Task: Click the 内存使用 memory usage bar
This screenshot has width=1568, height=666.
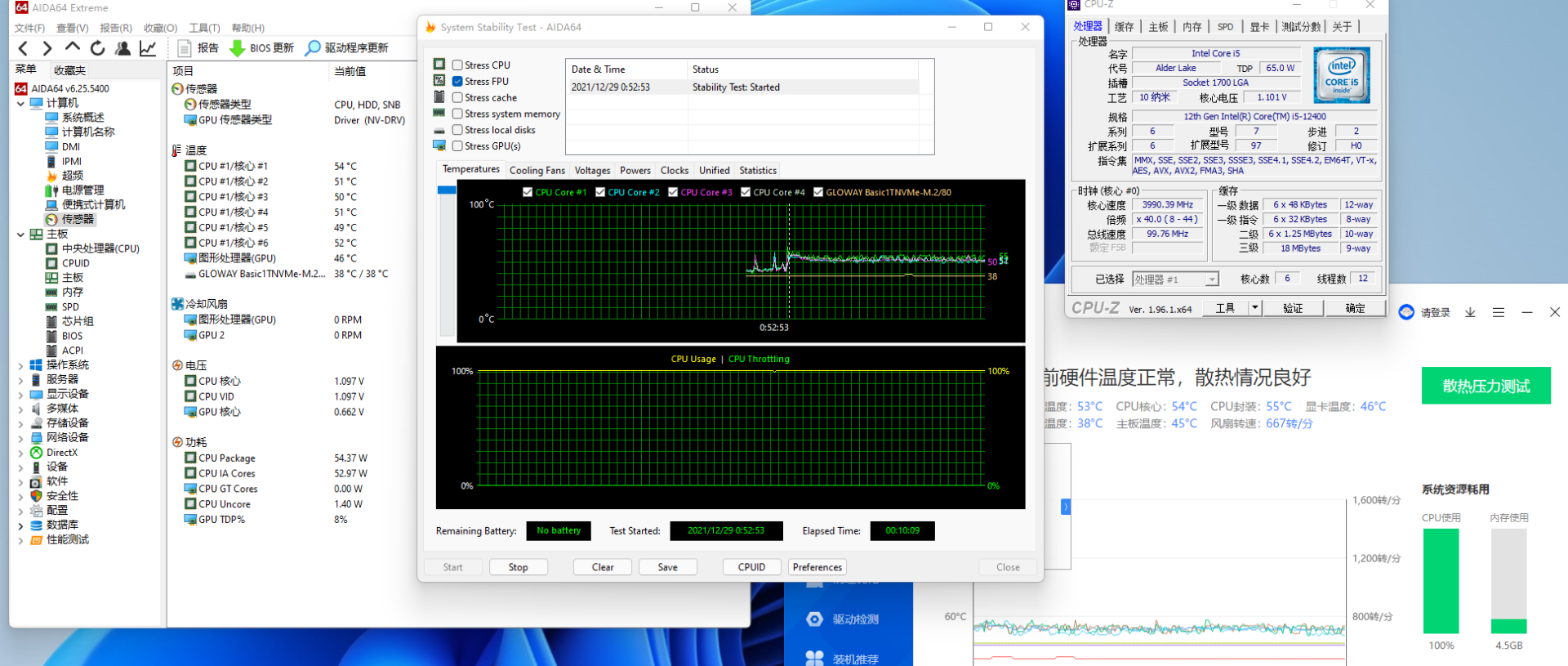Action: (1509, 581)
